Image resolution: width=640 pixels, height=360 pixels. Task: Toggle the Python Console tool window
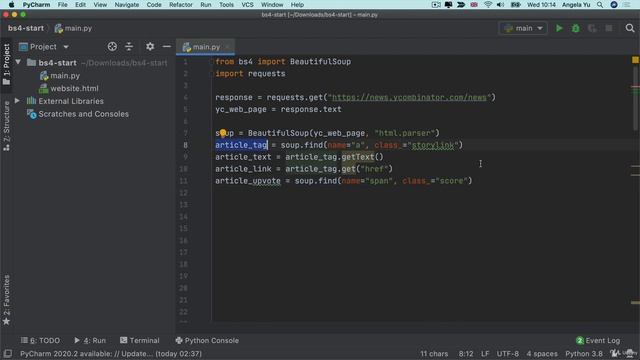pos(207,340)
